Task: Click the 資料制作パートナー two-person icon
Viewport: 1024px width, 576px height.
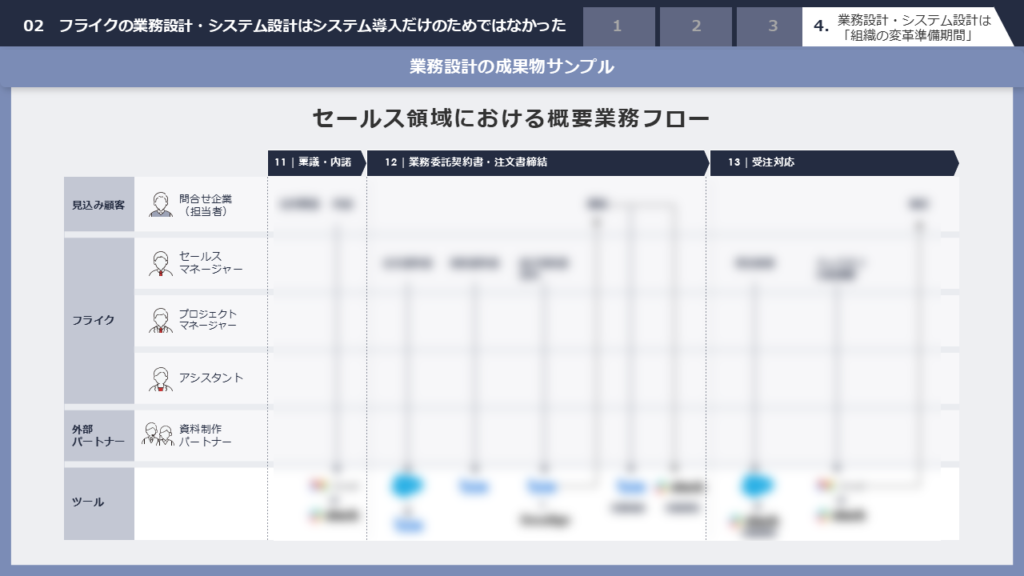Action: tap(157, 435)
